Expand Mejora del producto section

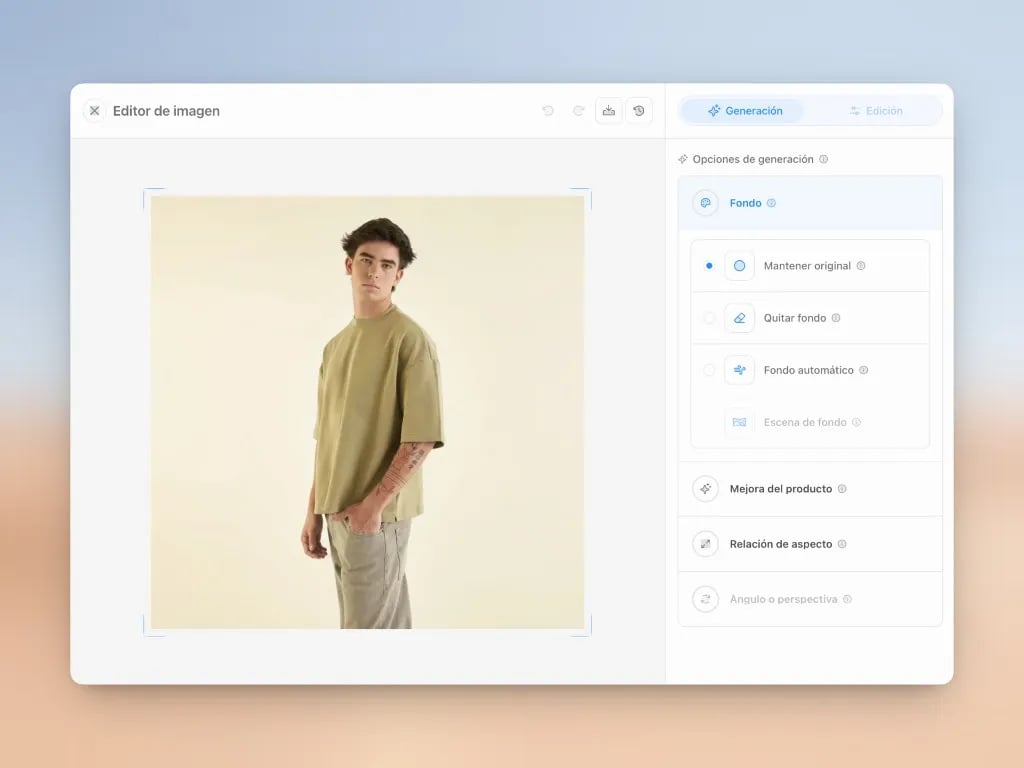point(810,489)
